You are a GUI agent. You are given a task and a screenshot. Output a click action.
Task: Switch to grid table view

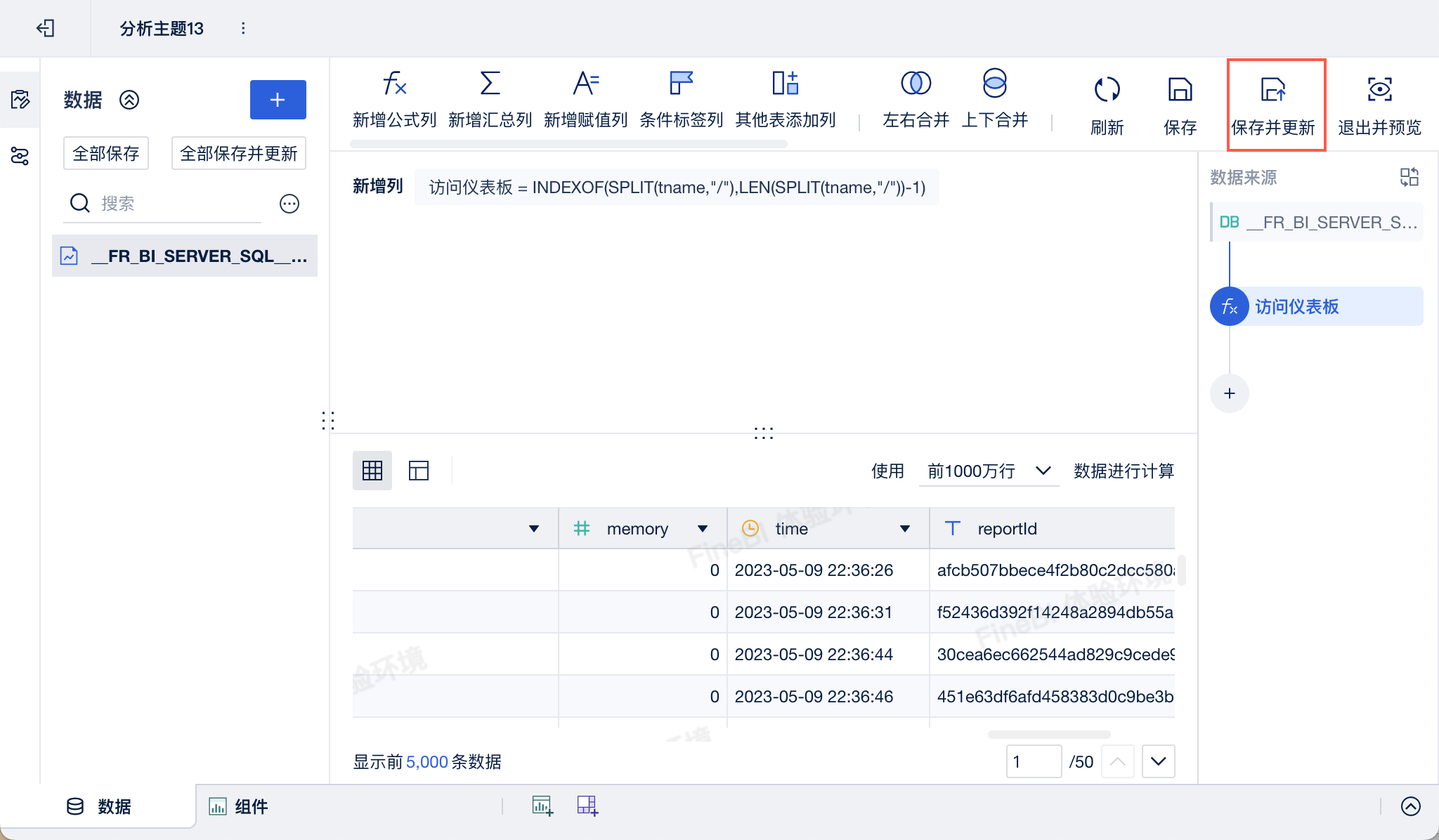(x=372, y=471)
